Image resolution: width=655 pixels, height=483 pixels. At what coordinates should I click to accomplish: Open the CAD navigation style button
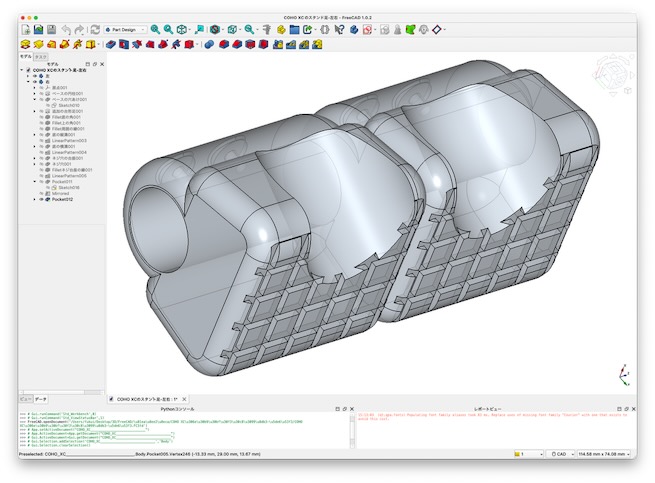click(558, 454)
